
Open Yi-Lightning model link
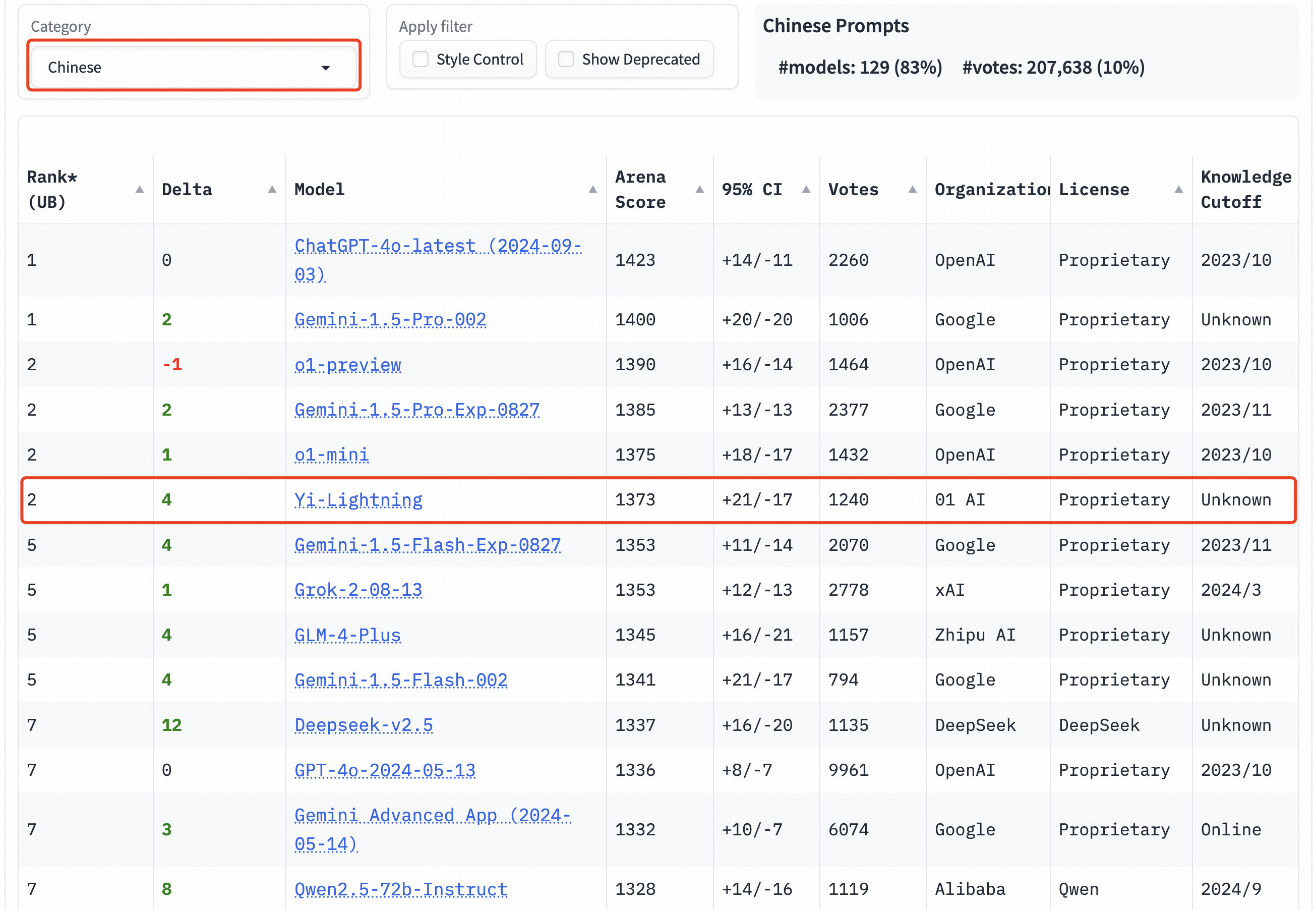click(358, 500)
